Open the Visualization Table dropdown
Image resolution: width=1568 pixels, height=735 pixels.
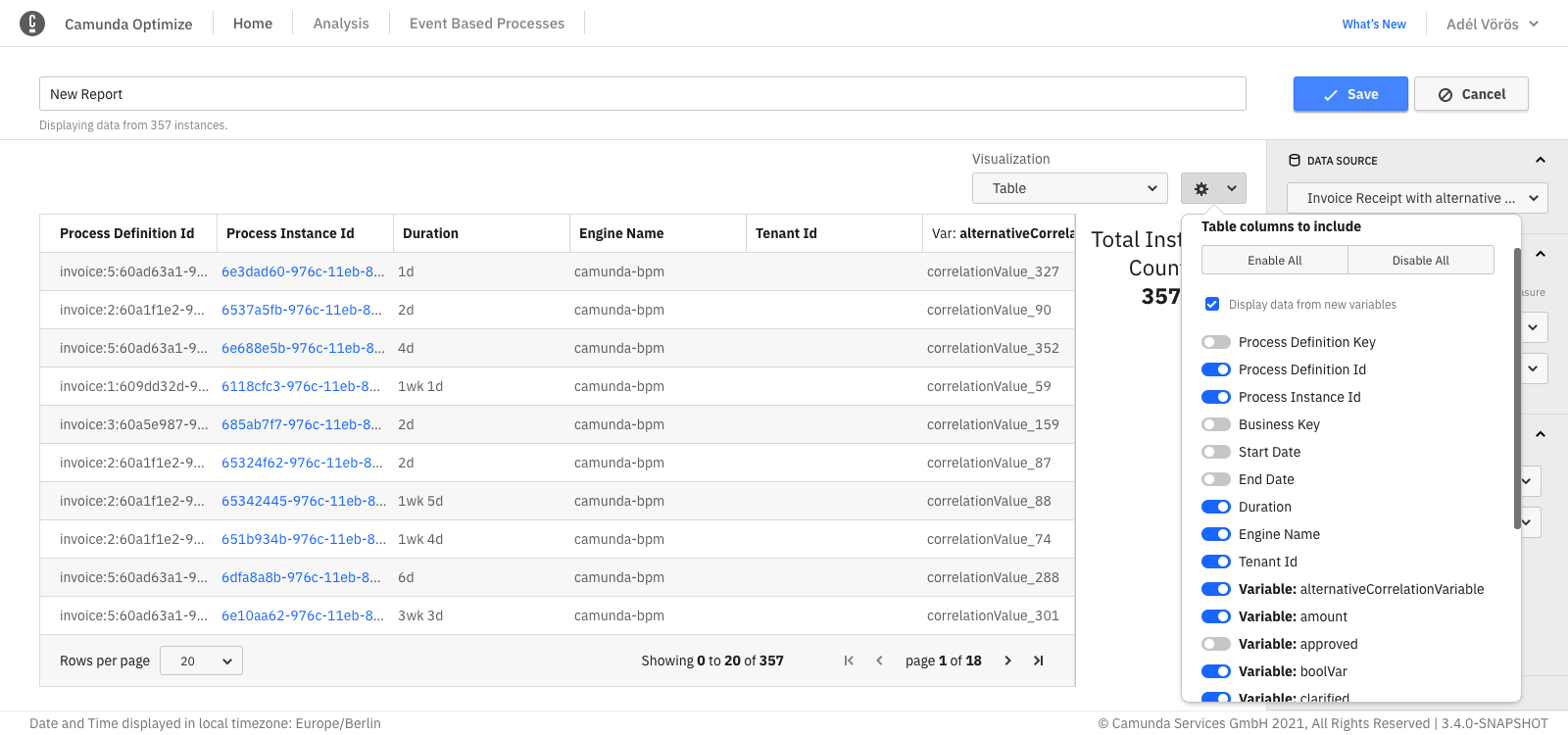tap(1069, 188)
